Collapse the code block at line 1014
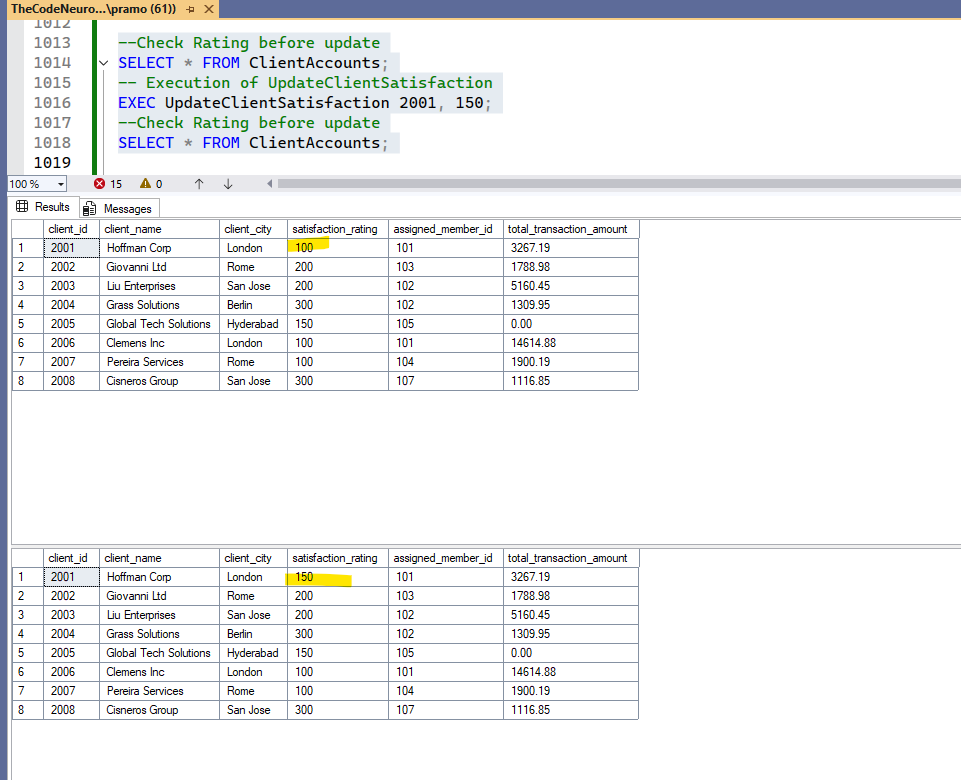 pyautogui.click(x=104, y=63)
